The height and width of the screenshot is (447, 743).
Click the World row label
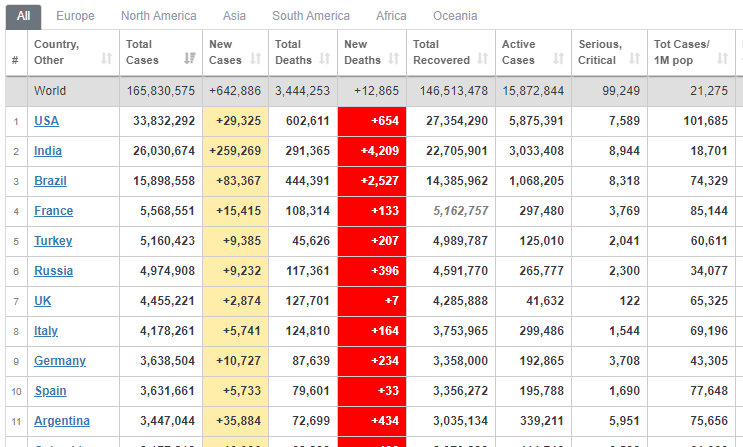(x=50, y=91)
